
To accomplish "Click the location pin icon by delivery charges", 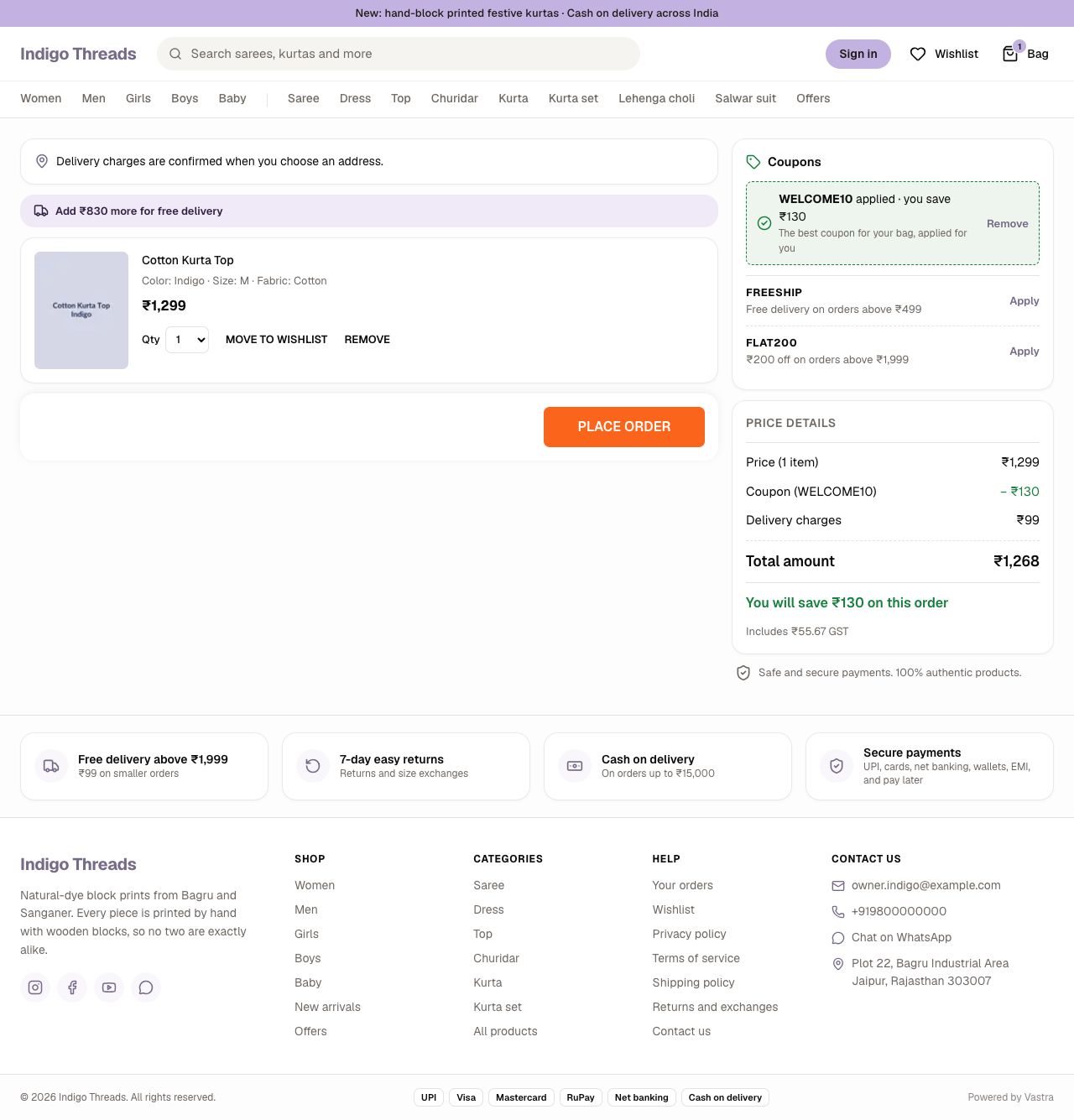I will click(42, 161).
